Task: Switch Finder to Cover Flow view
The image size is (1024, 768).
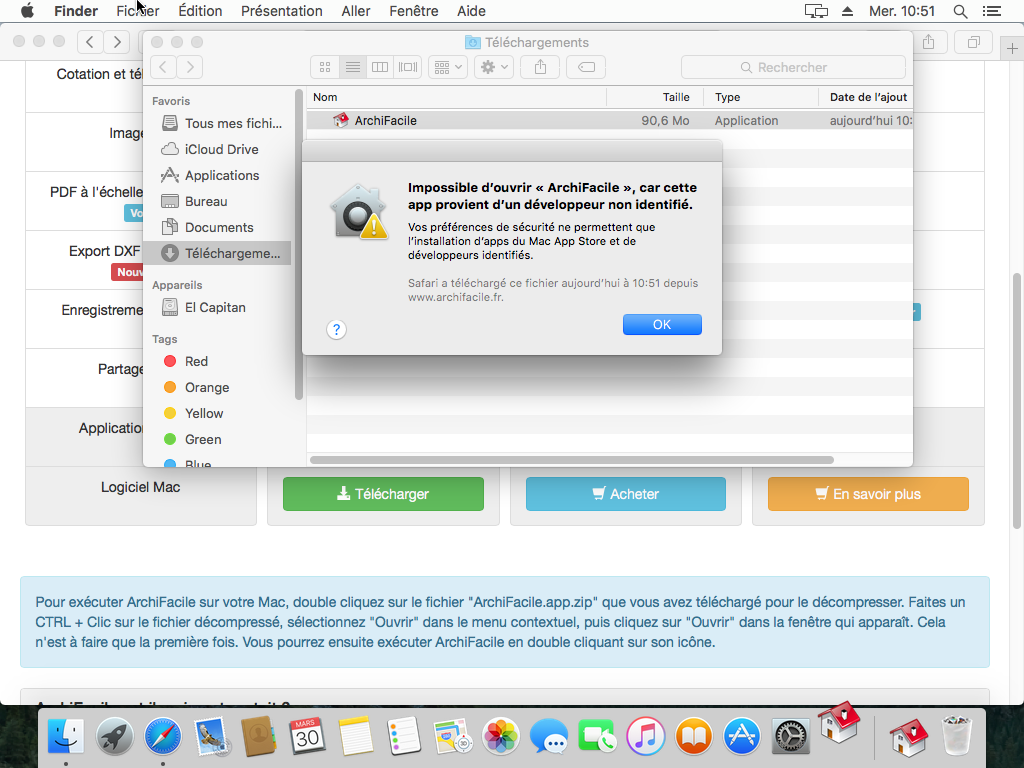Action: (x=407, y=67)
